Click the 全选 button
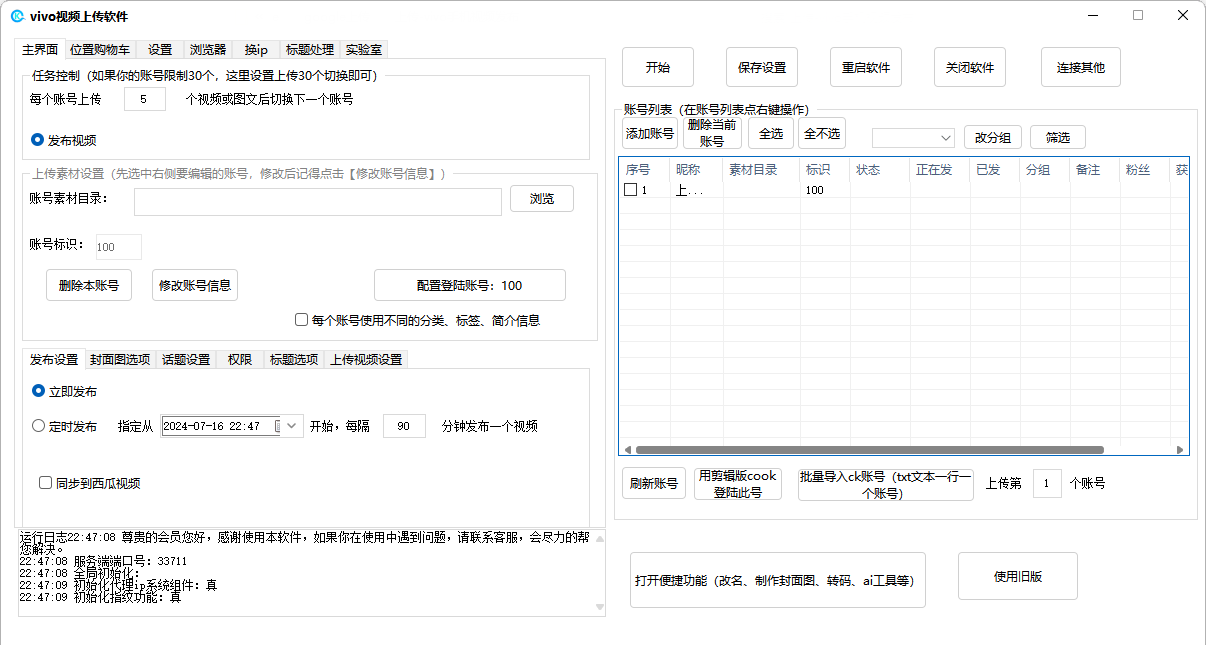 click(x=771, y=133)
